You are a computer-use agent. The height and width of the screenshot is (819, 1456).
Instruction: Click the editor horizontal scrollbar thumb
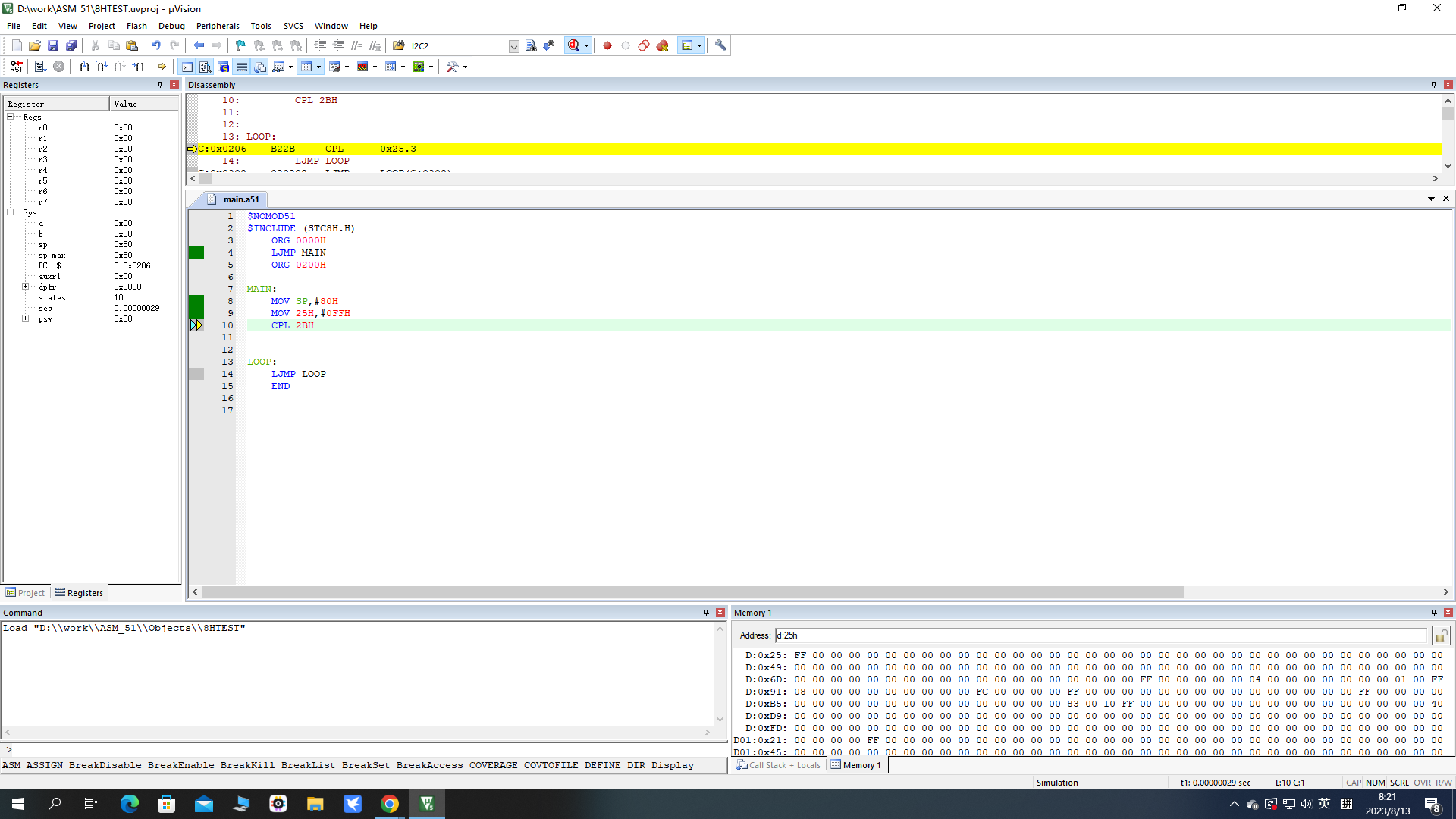692,592
